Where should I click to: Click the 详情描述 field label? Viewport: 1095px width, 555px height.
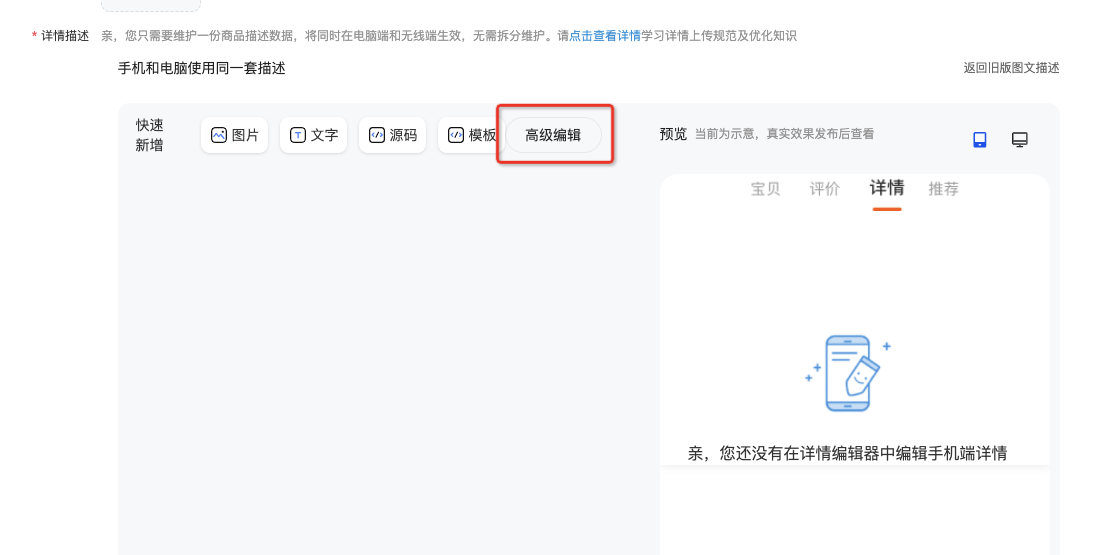65,36
